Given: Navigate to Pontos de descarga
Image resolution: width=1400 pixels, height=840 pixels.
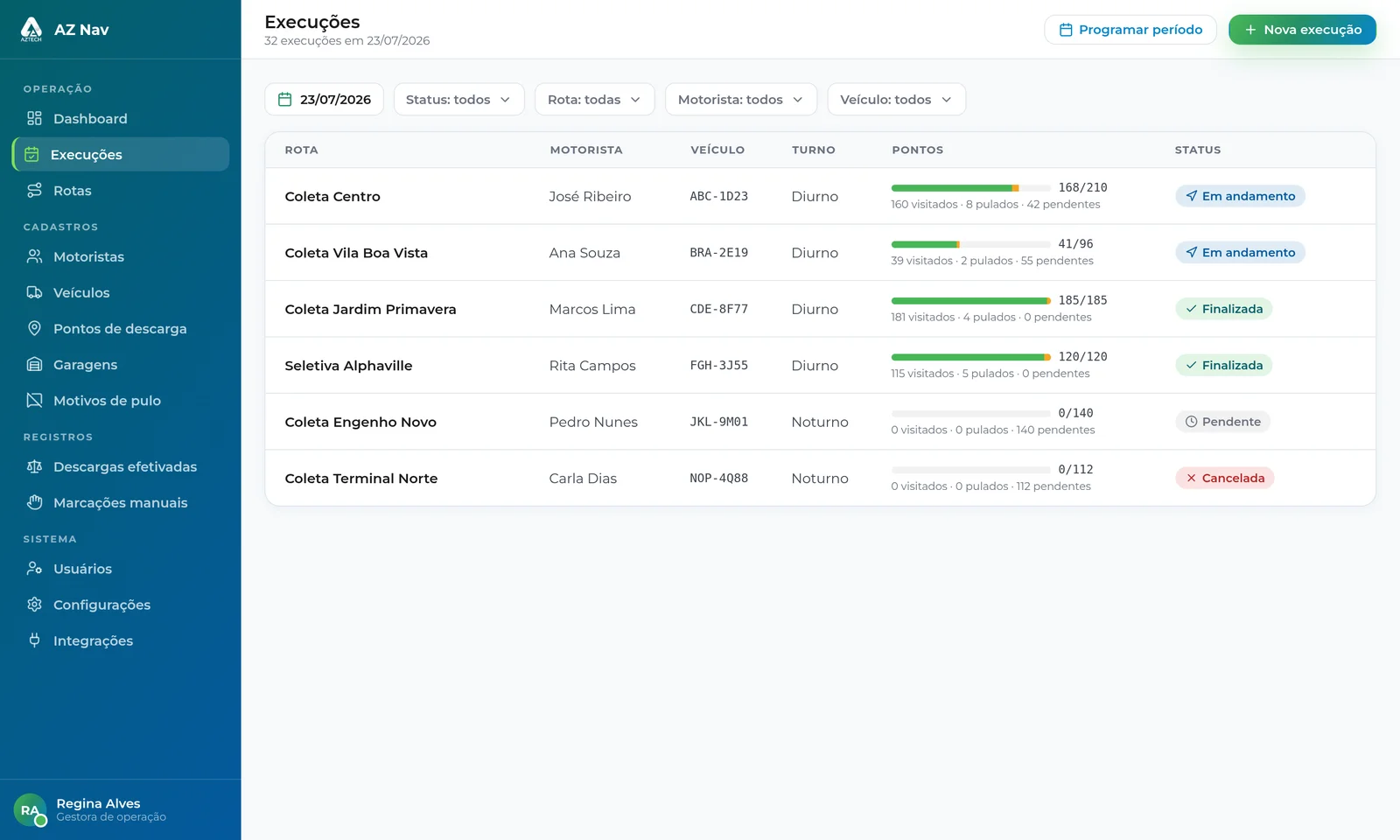Looking at the screenshot, I should coord(121,328).
